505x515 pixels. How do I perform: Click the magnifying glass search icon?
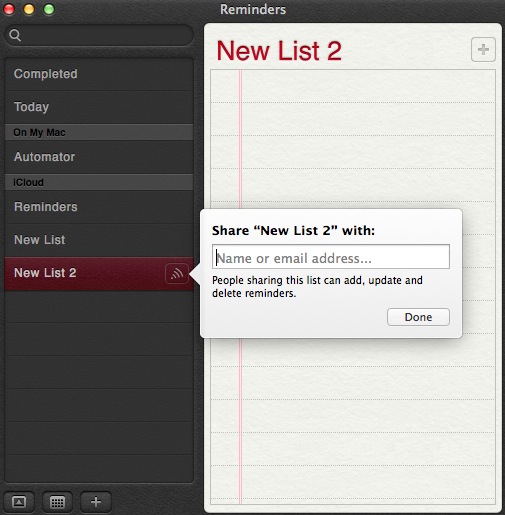point(15,35)
